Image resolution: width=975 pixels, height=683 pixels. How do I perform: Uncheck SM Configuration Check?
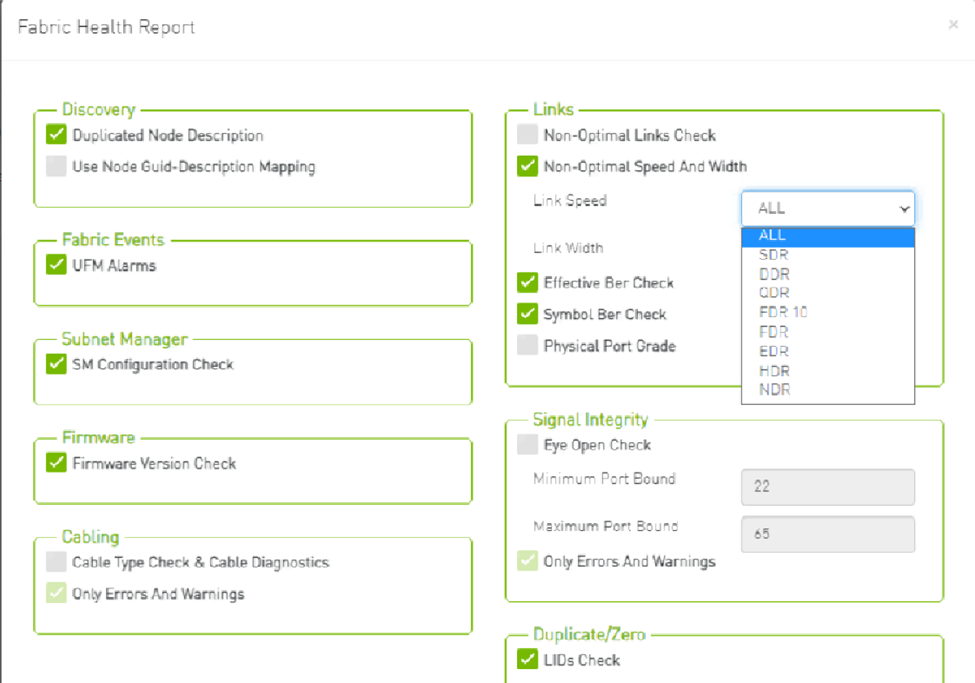click(x=56, y=364)
